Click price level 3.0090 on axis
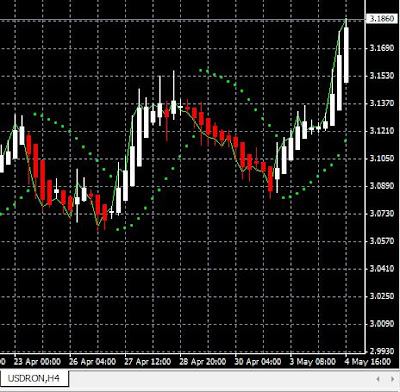The height and width of the screenshot is (392, 400). point(382,324)
